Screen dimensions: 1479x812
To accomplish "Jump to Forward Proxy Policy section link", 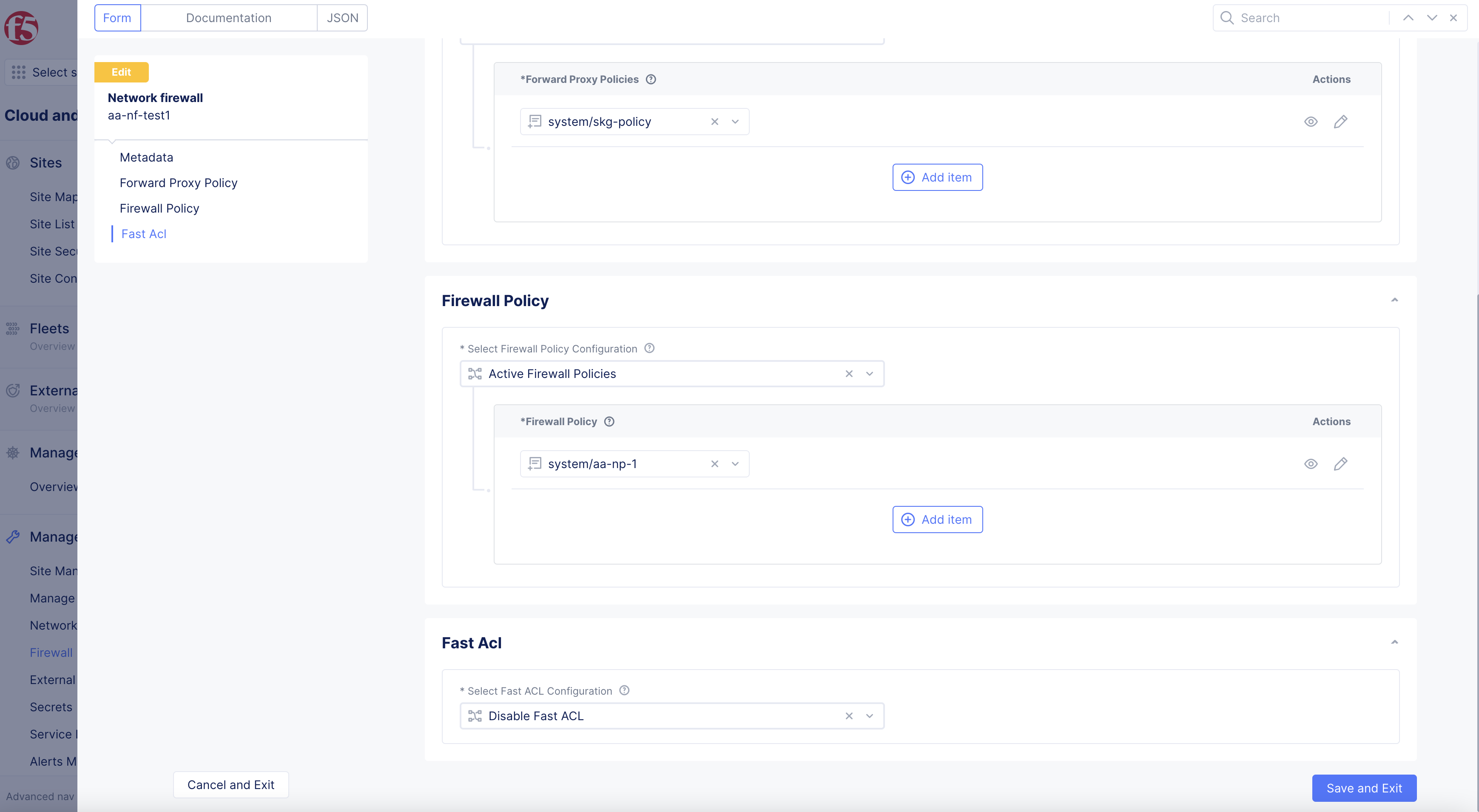I will pos(178,182).
